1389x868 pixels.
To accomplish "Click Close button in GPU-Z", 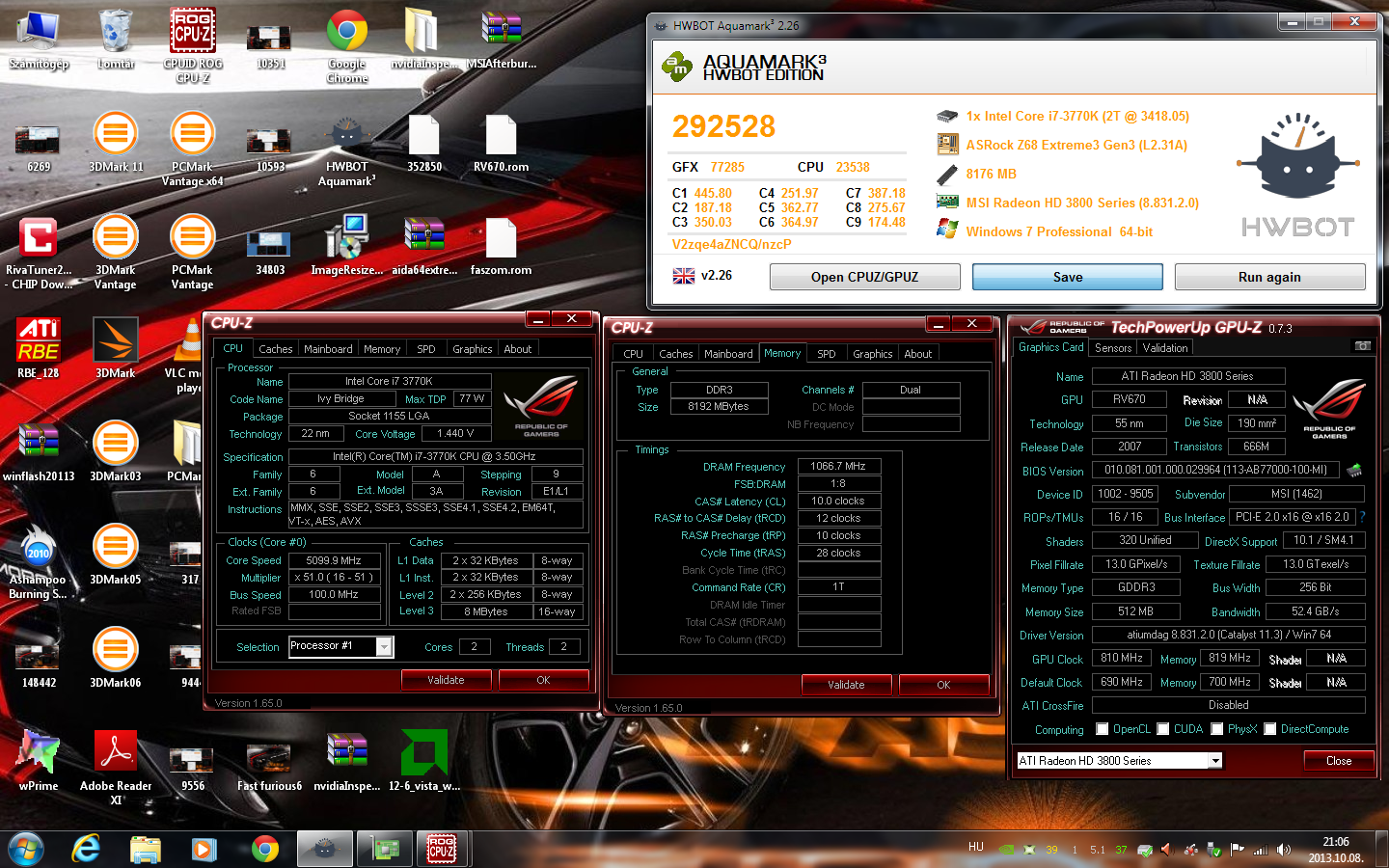I will tap(1339, 761).
